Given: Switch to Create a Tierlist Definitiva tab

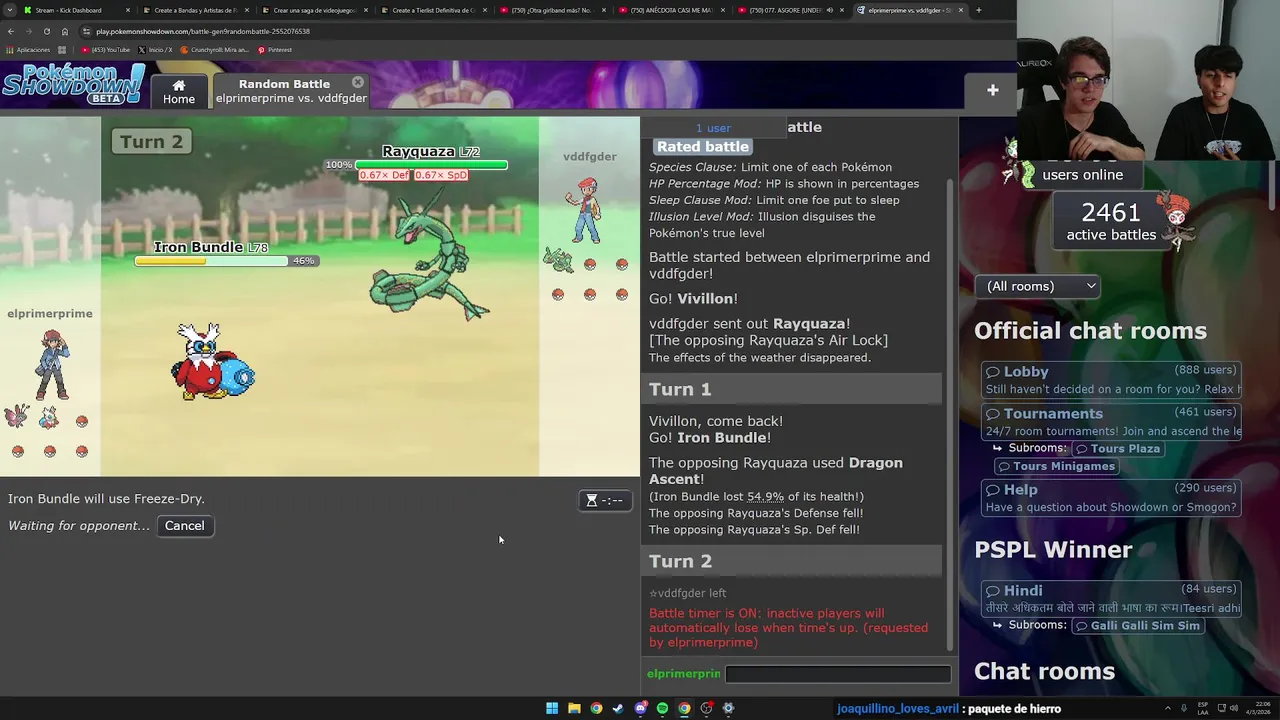Looking at the screenshot, I should [x=433, y=10].
